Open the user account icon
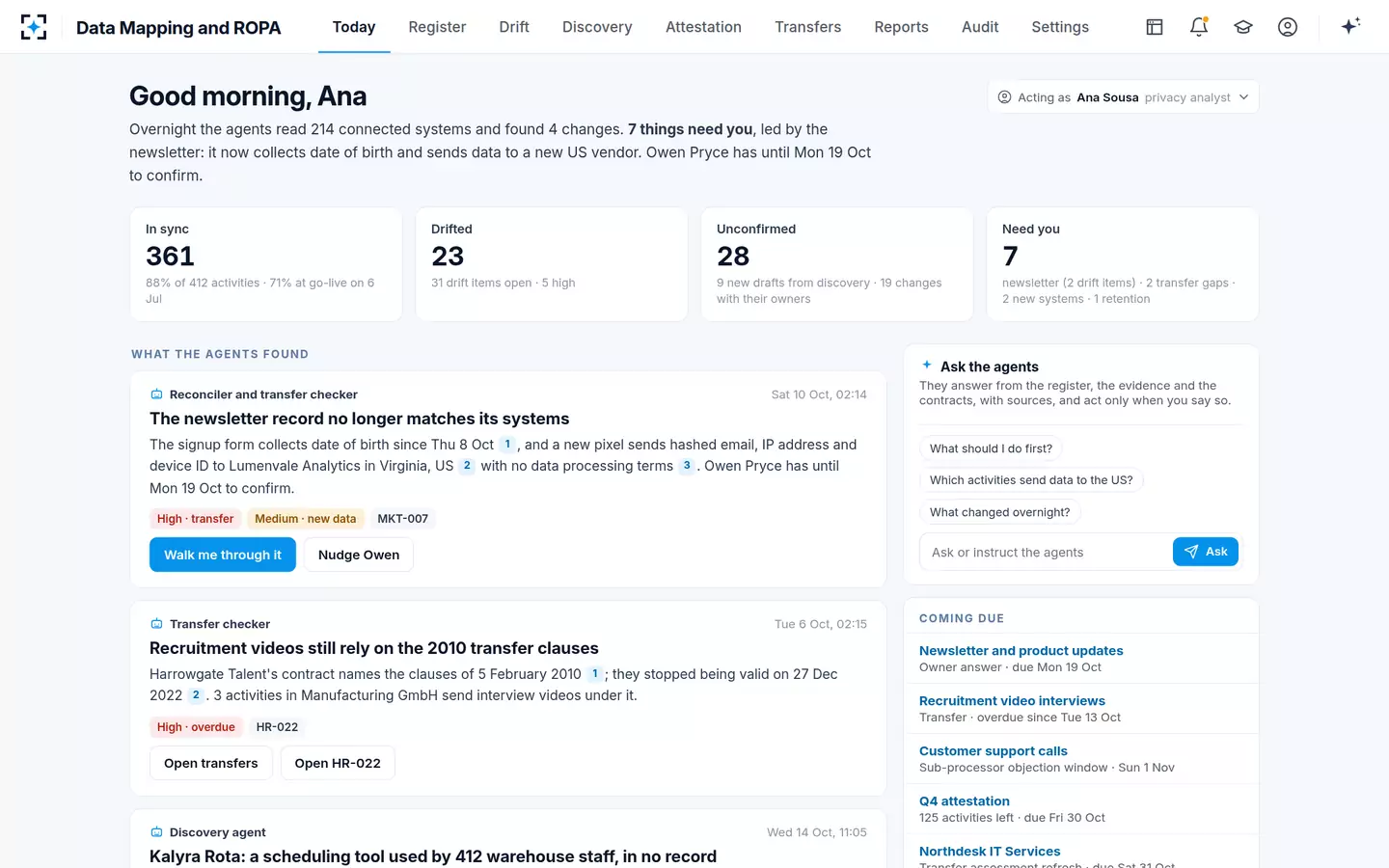1389x868 pixels. 1288,27
